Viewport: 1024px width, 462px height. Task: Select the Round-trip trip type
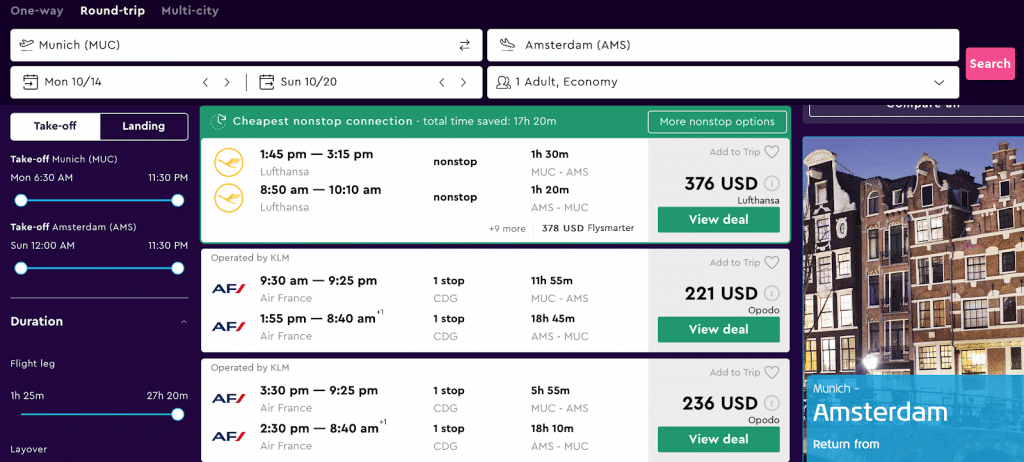point(112,10)
